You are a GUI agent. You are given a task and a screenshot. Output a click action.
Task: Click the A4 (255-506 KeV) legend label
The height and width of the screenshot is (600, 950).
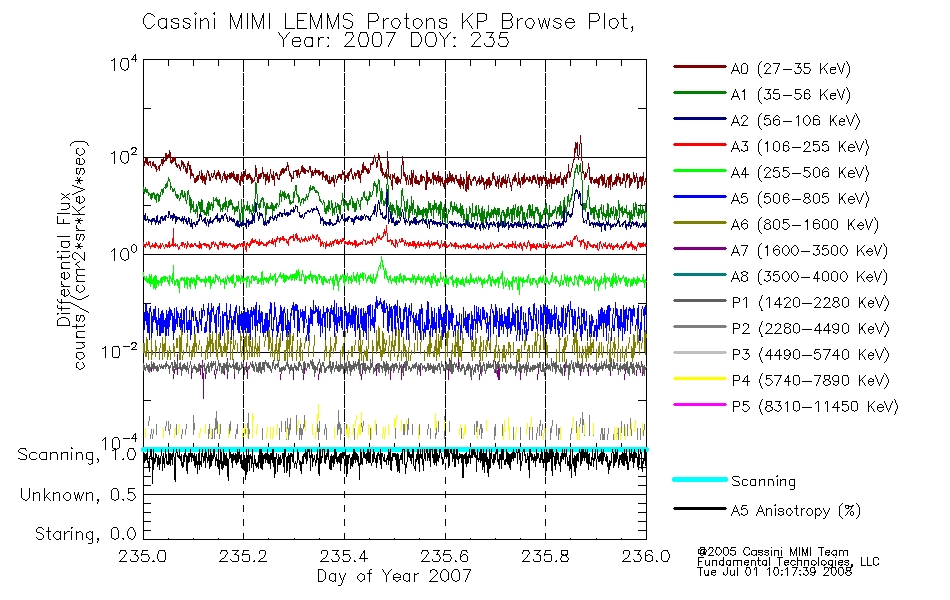(800, 173)
